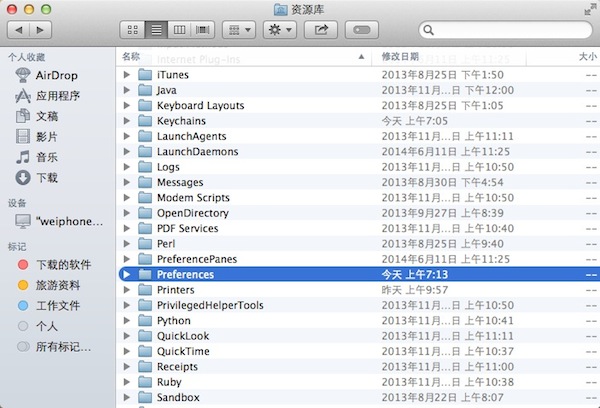
Task: Click the Keychains date 今天 上午7:05
Action: coord(414,121)
